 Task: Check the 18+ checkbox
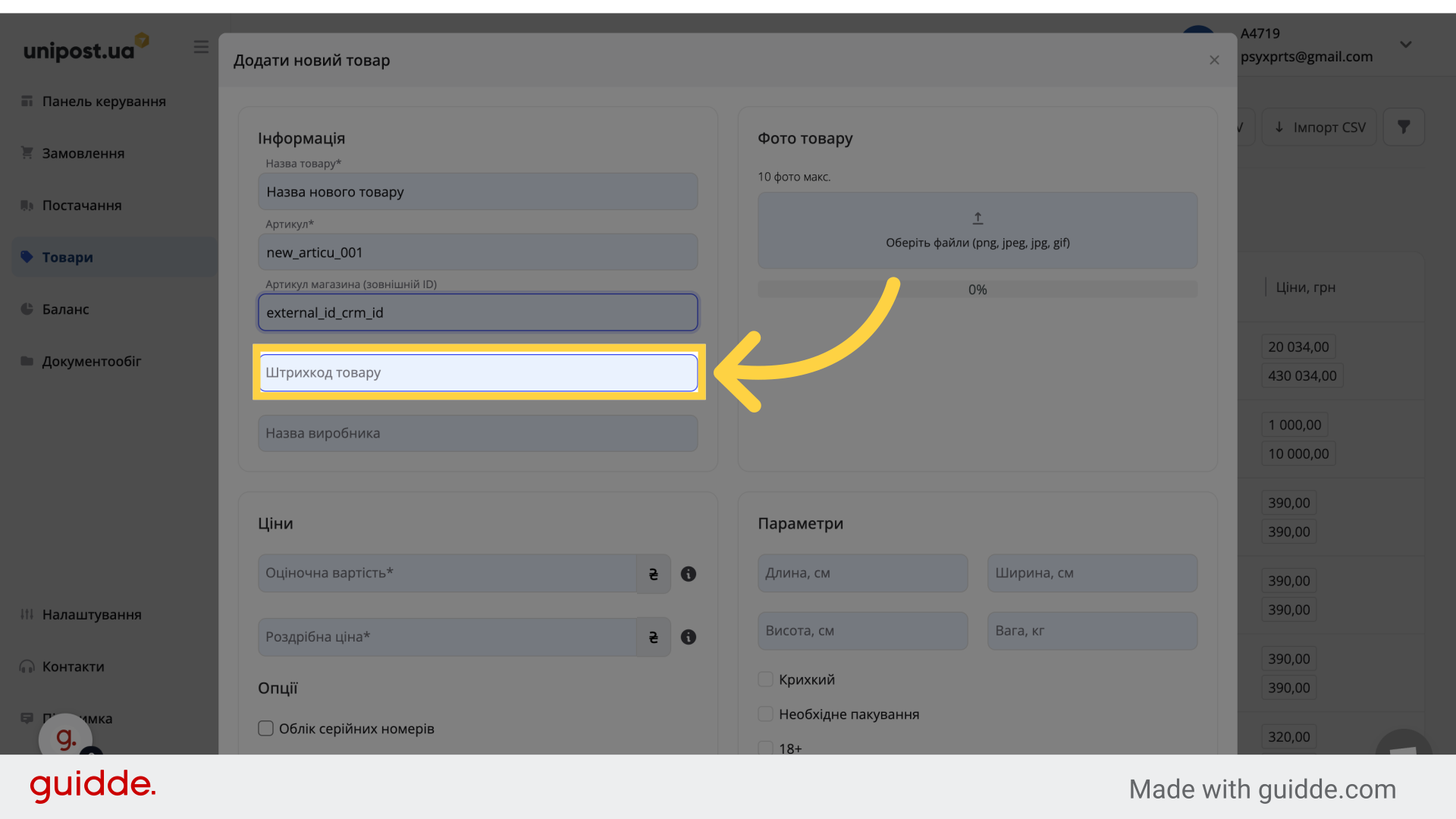click(766, 748)
